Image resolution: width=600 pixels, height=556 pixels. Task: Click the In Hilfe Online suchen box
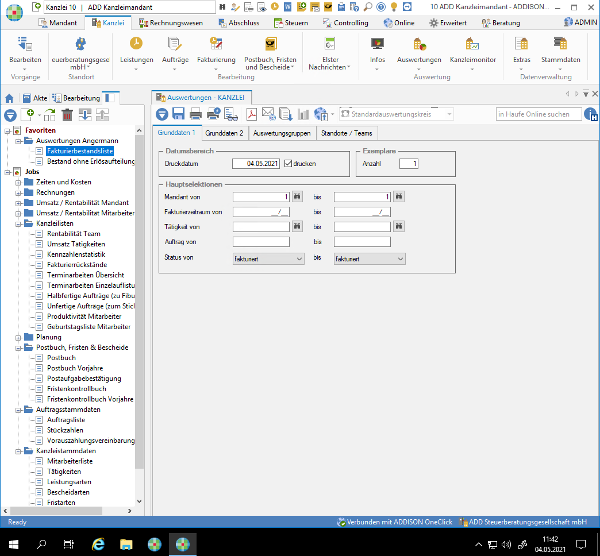(539, 114)
